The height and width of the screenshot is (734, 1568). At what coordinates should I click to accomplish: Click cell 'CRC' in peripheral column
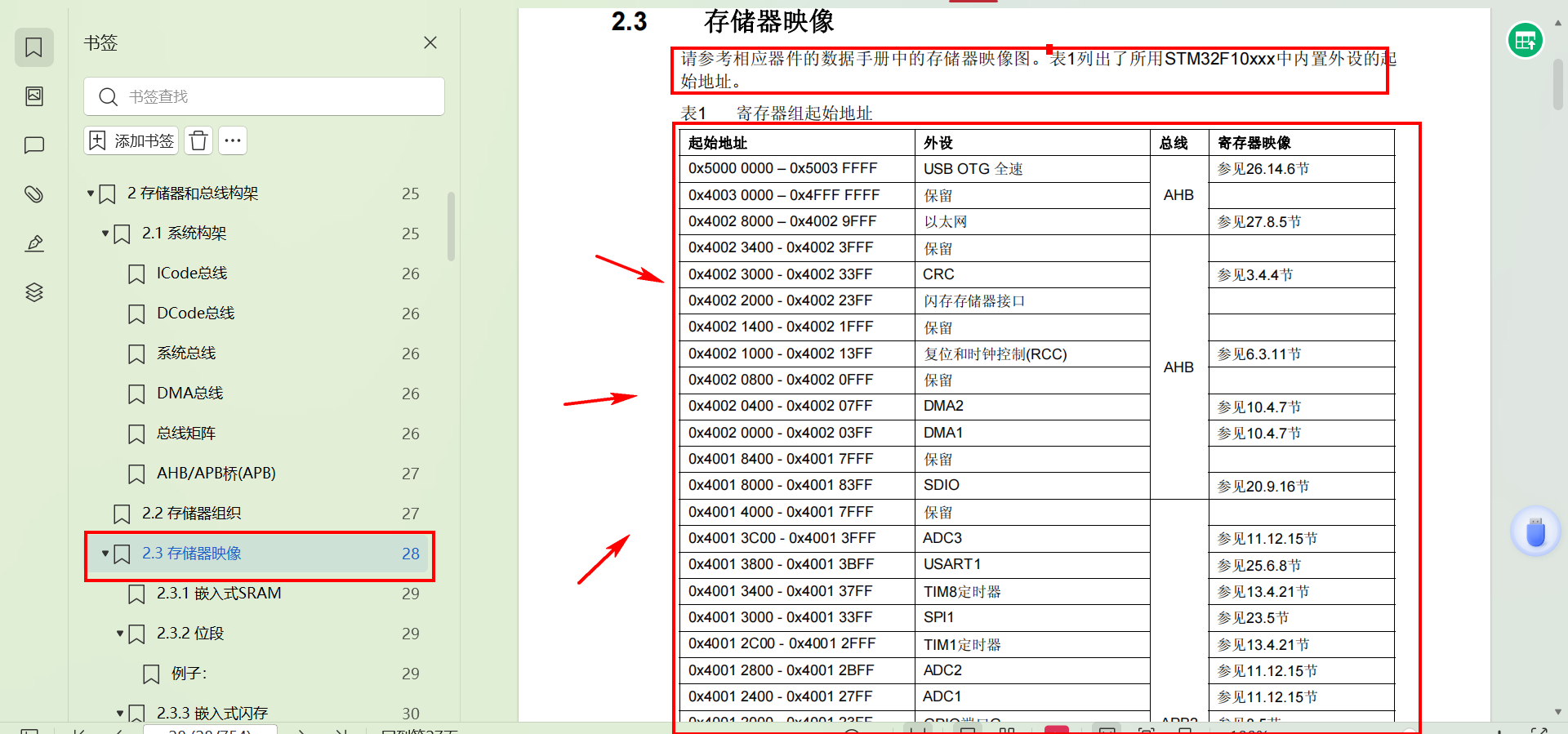point(938,274)
